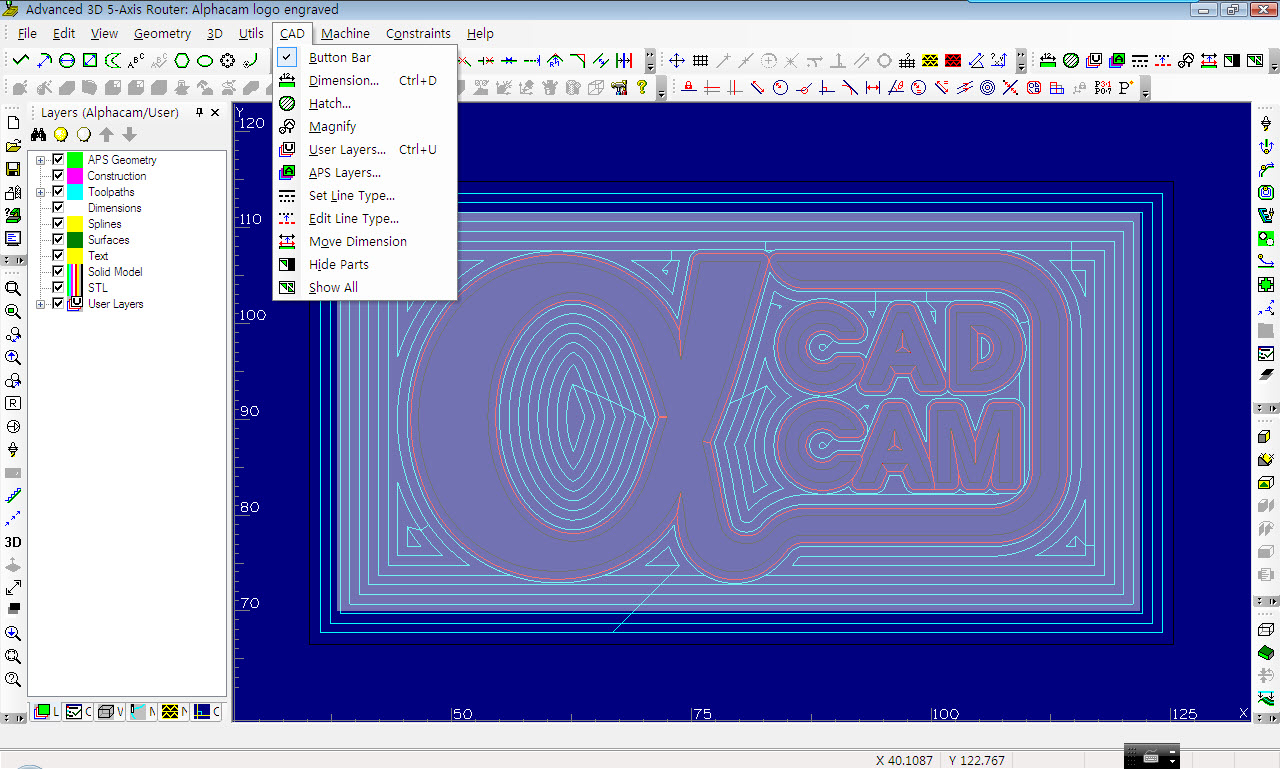
Task: Open User Layers from toolbar icon
Action: tap(1094, 60)
